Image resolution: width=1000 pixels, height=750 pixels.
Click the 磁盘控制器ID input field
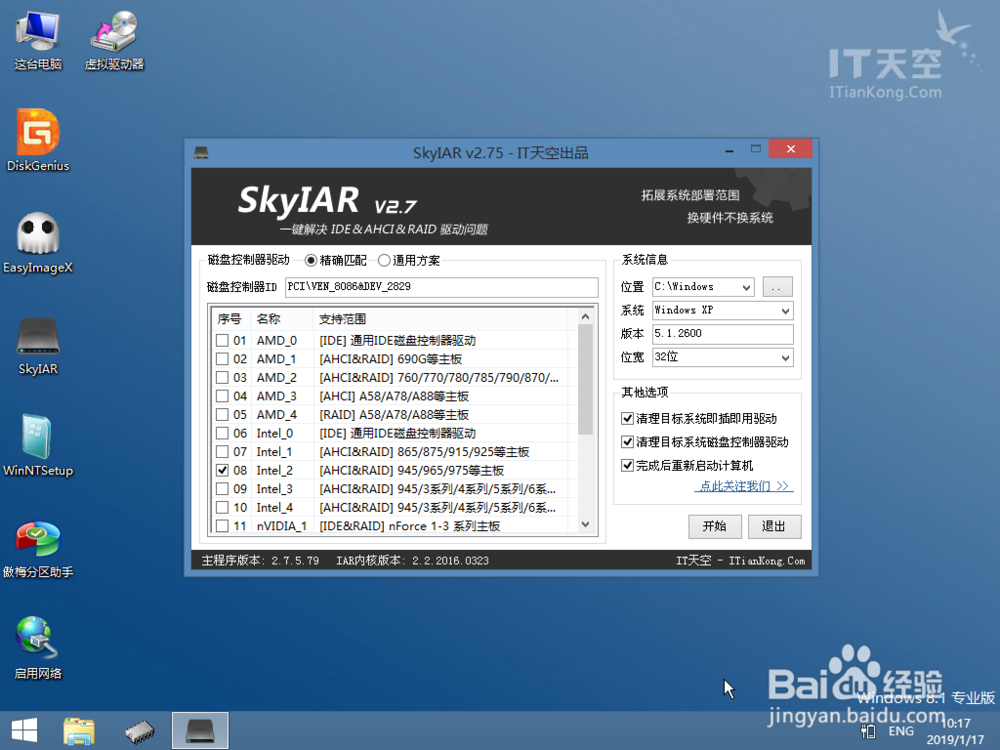tap(441, 287)
